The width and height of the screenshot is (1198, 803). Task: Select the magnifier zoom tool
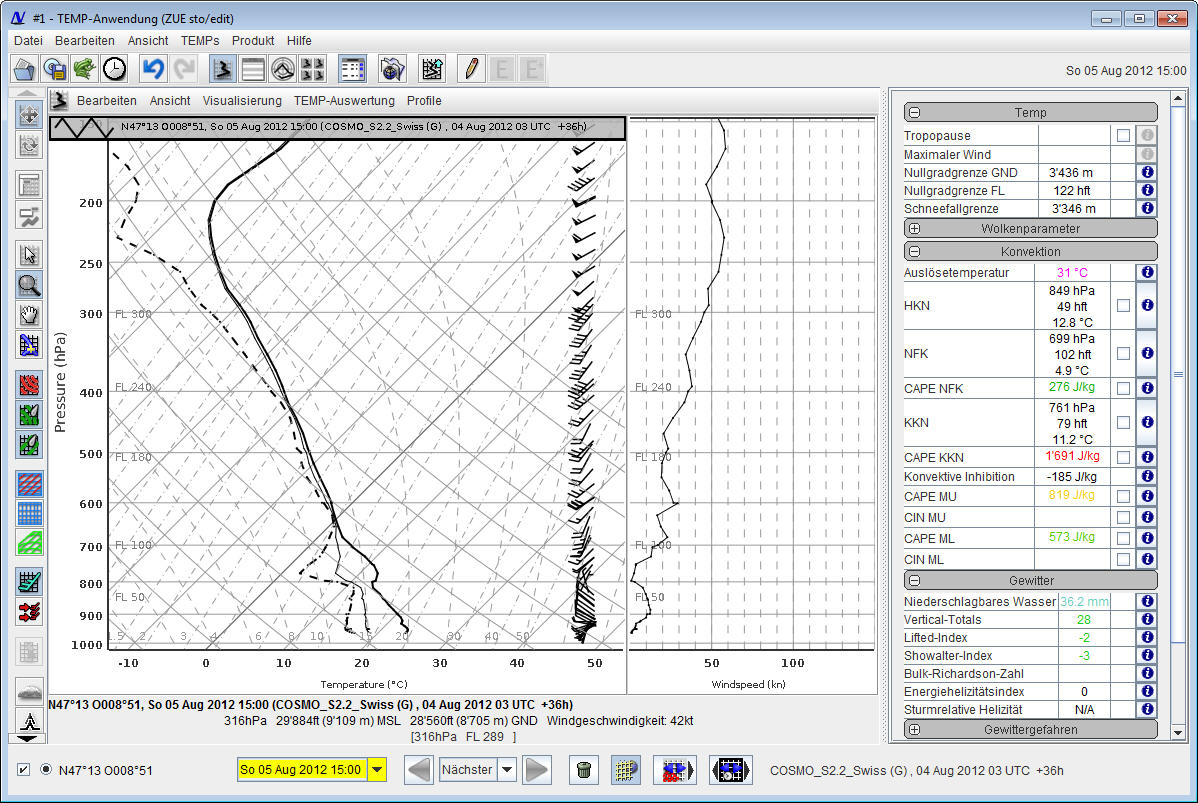coord(30,284)
